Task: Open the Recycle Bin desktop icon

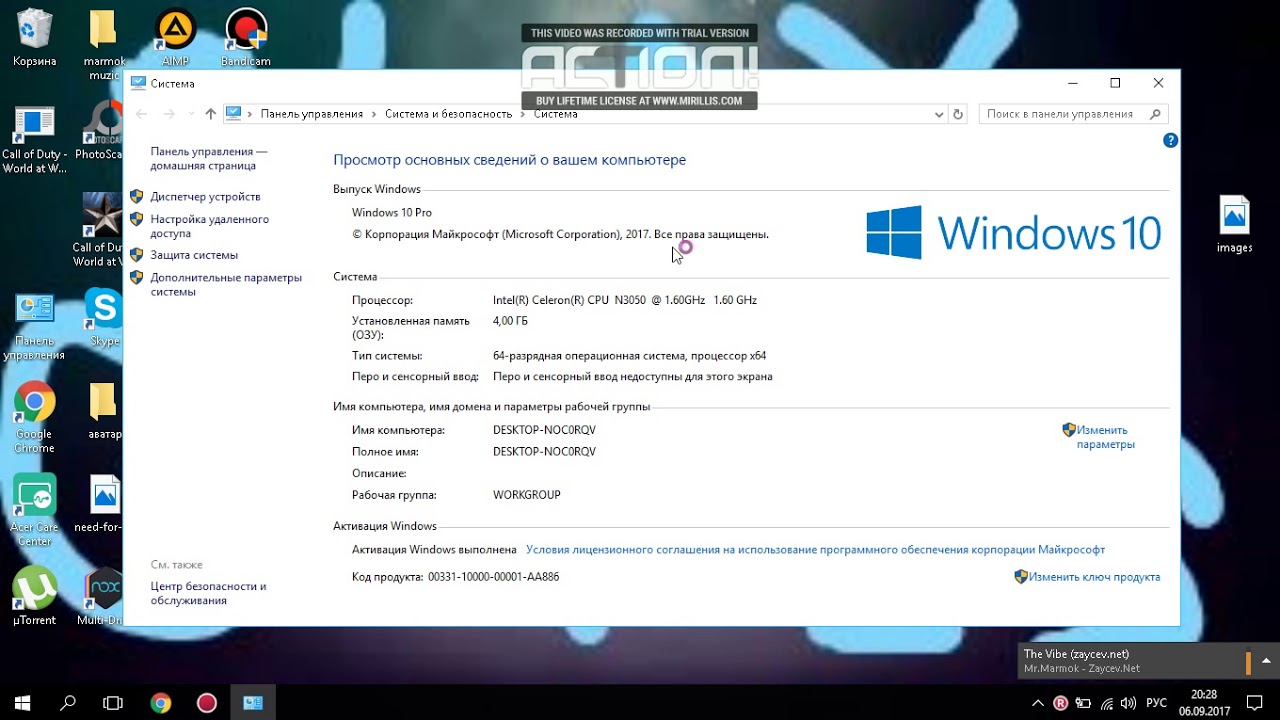Action: pos(34,38)
